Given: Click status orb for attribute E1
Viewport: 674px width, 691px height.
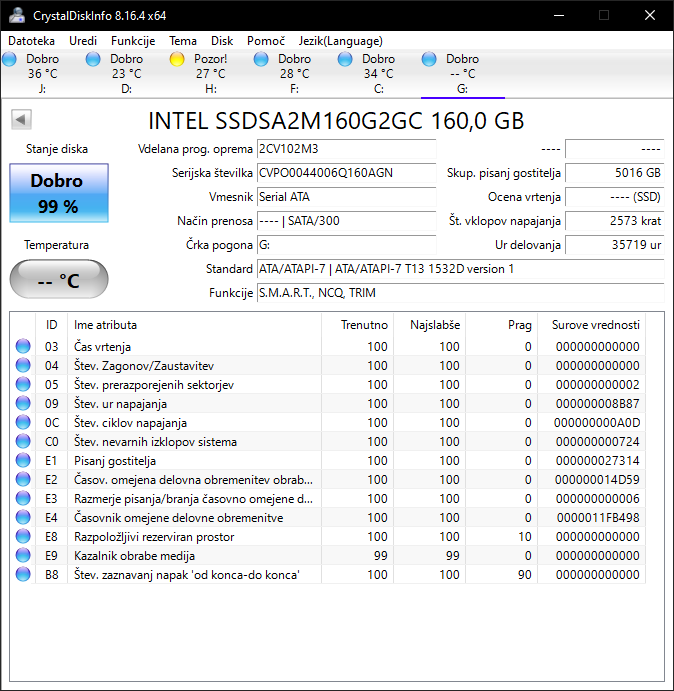Looking at the screenshot, I should pyautogui.click(x=23, y=461).
